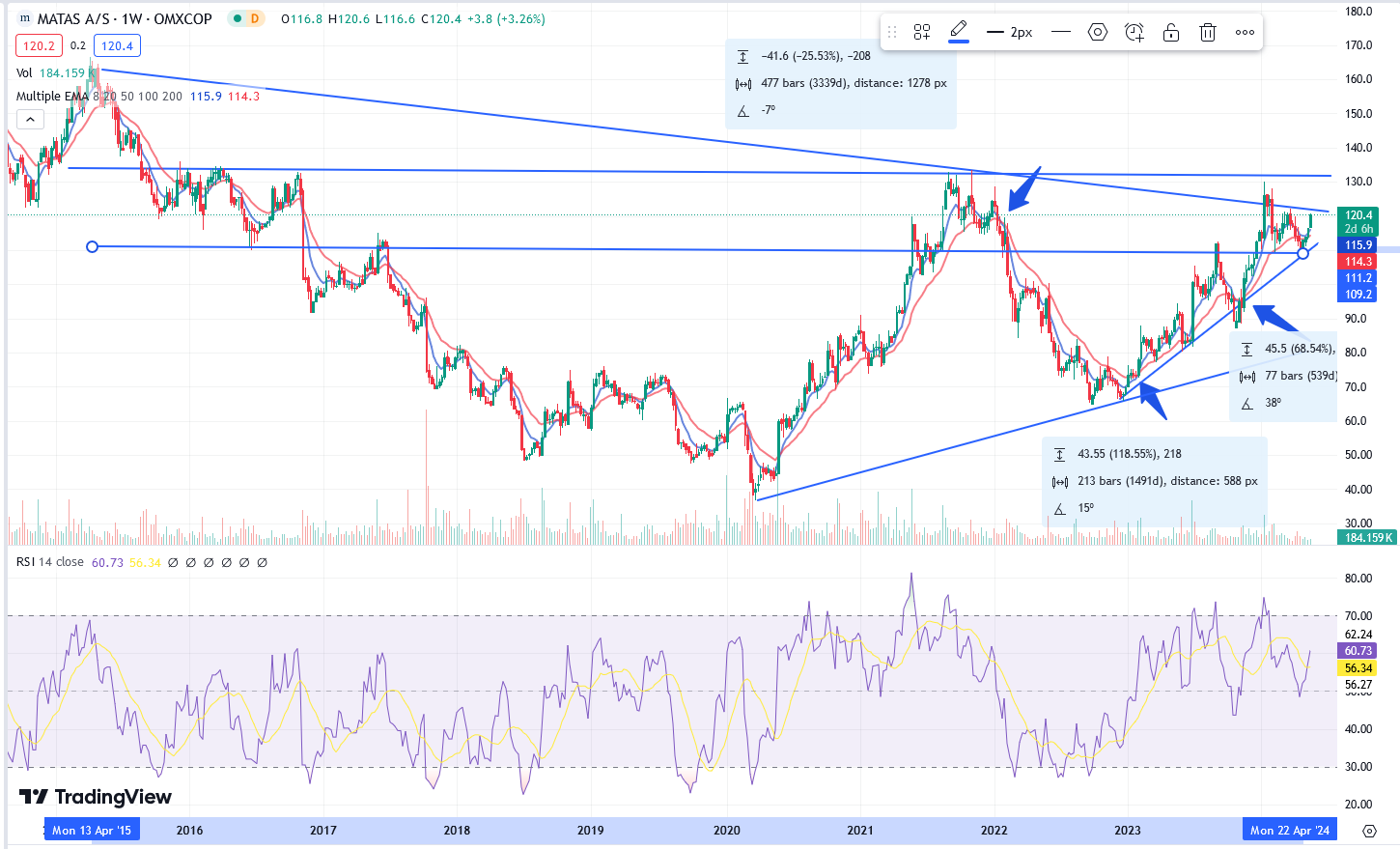Click the 2020 label on time axis

point(726,830)
